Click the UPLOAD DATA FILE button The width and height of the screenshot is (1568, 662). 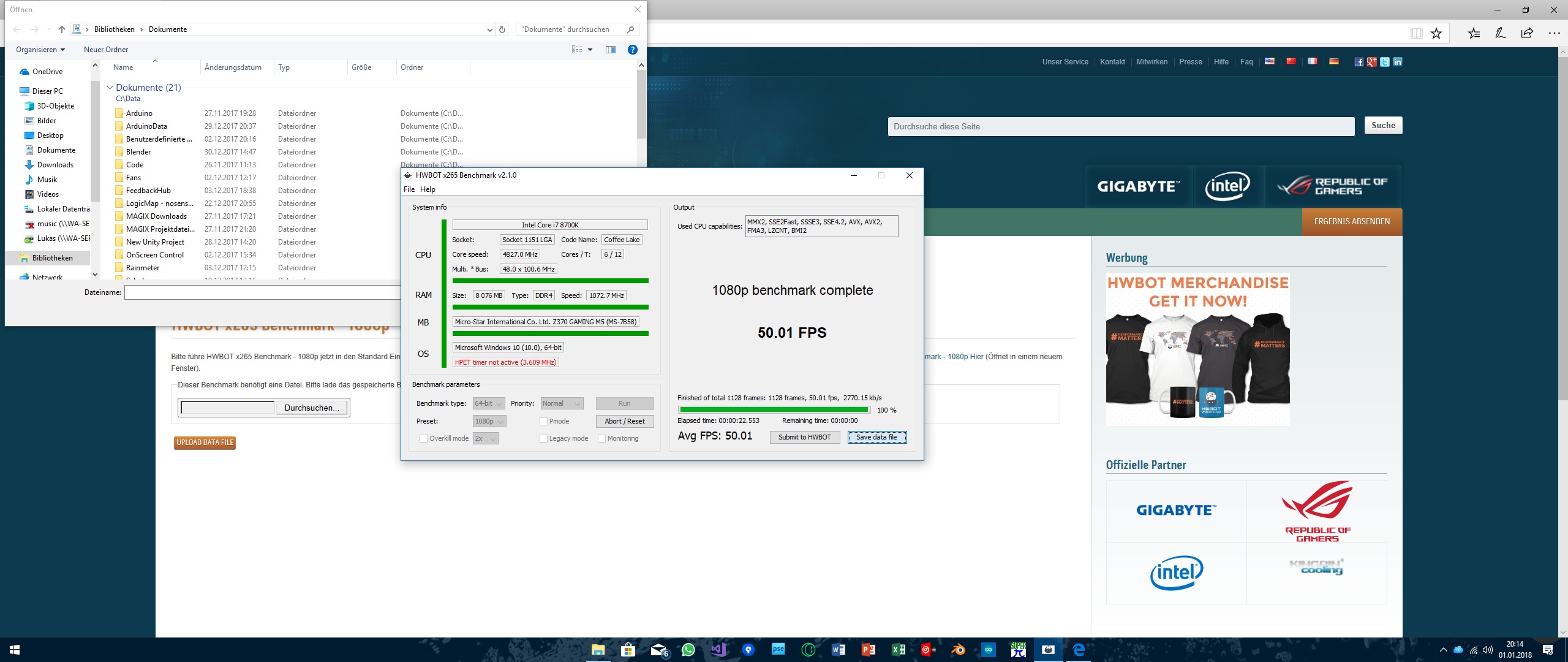[205, 443]
